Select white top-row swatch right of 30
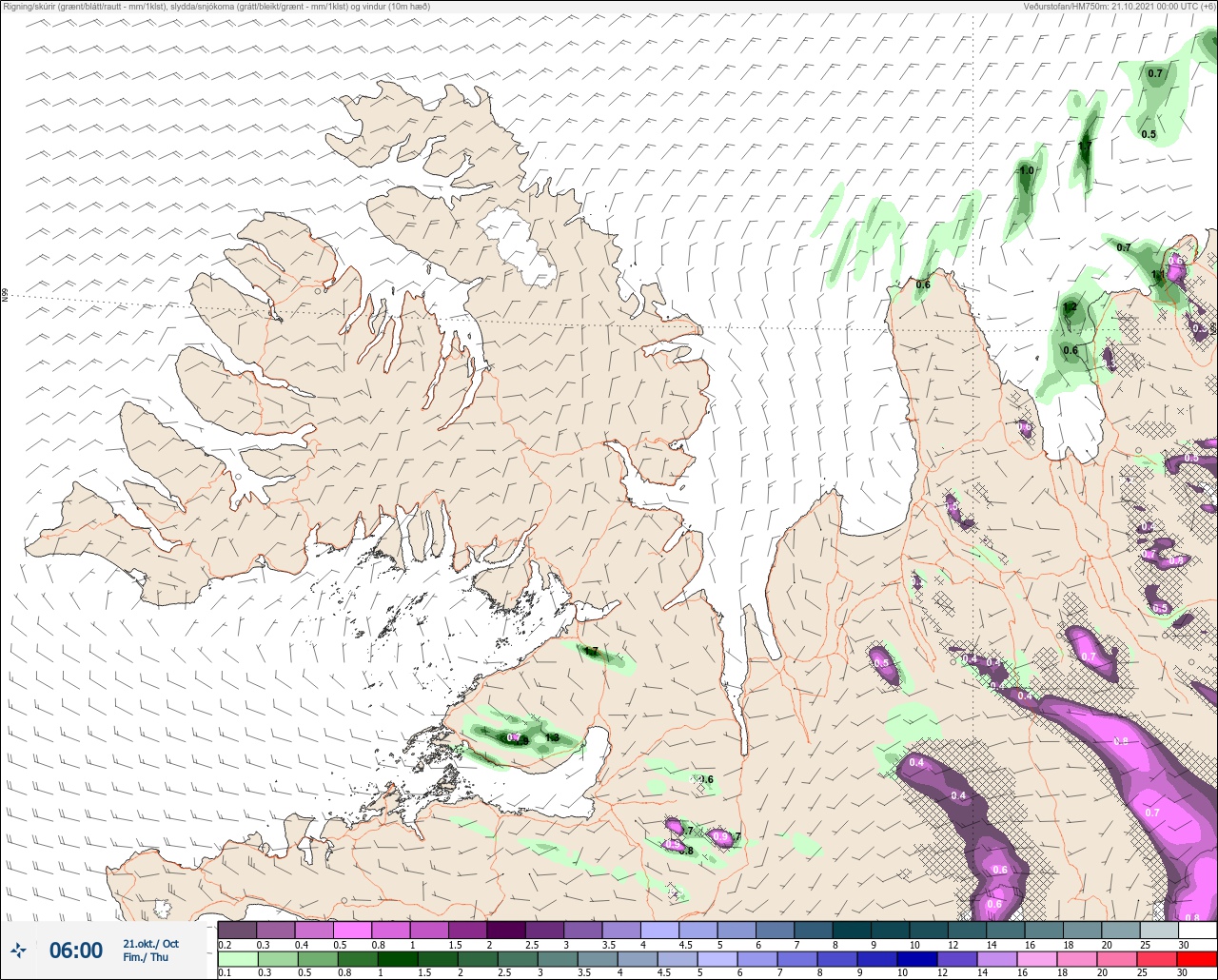Image resolution: width=1218 pixels, height=980 pixels. pyautogui.click(x=1197, y=930)
